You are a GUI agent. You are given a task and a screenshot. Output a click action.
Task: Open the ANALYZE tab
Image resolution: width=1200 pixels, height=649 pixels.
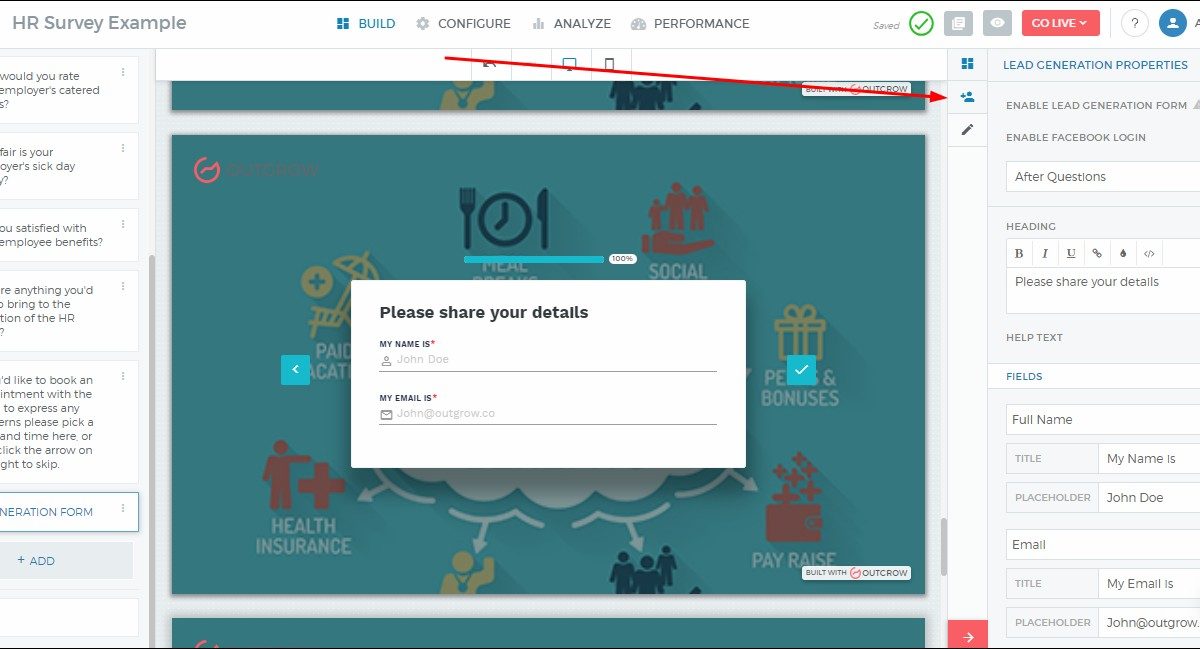pos(571,24)
